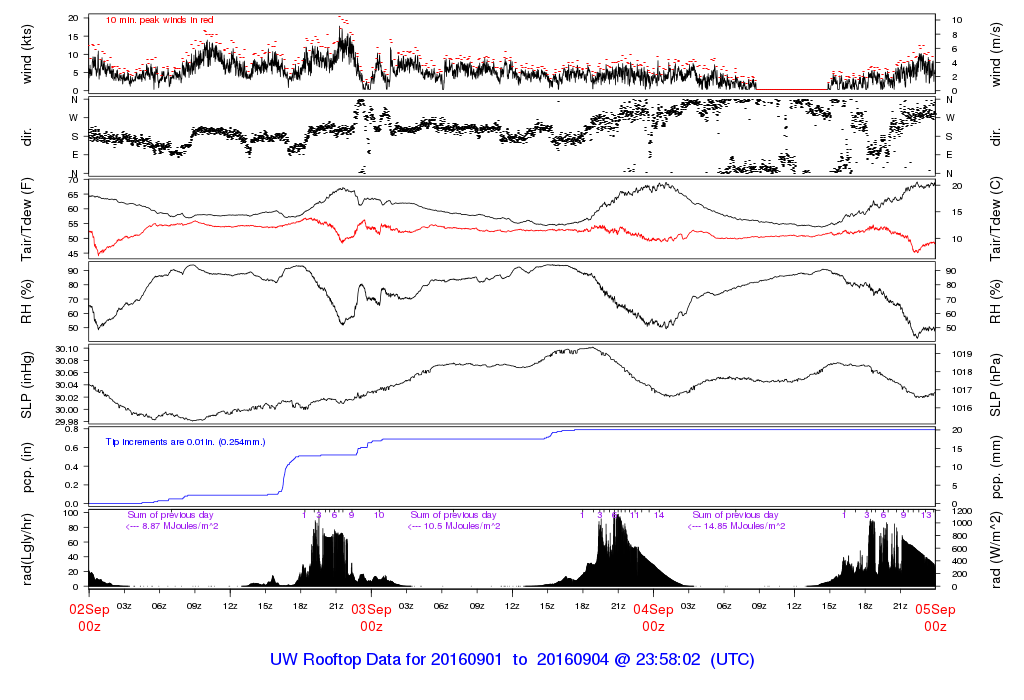Click the '10 min. peak winds in red' note
The height and width of the screenshot is (700, 1024).
point(159,20)
